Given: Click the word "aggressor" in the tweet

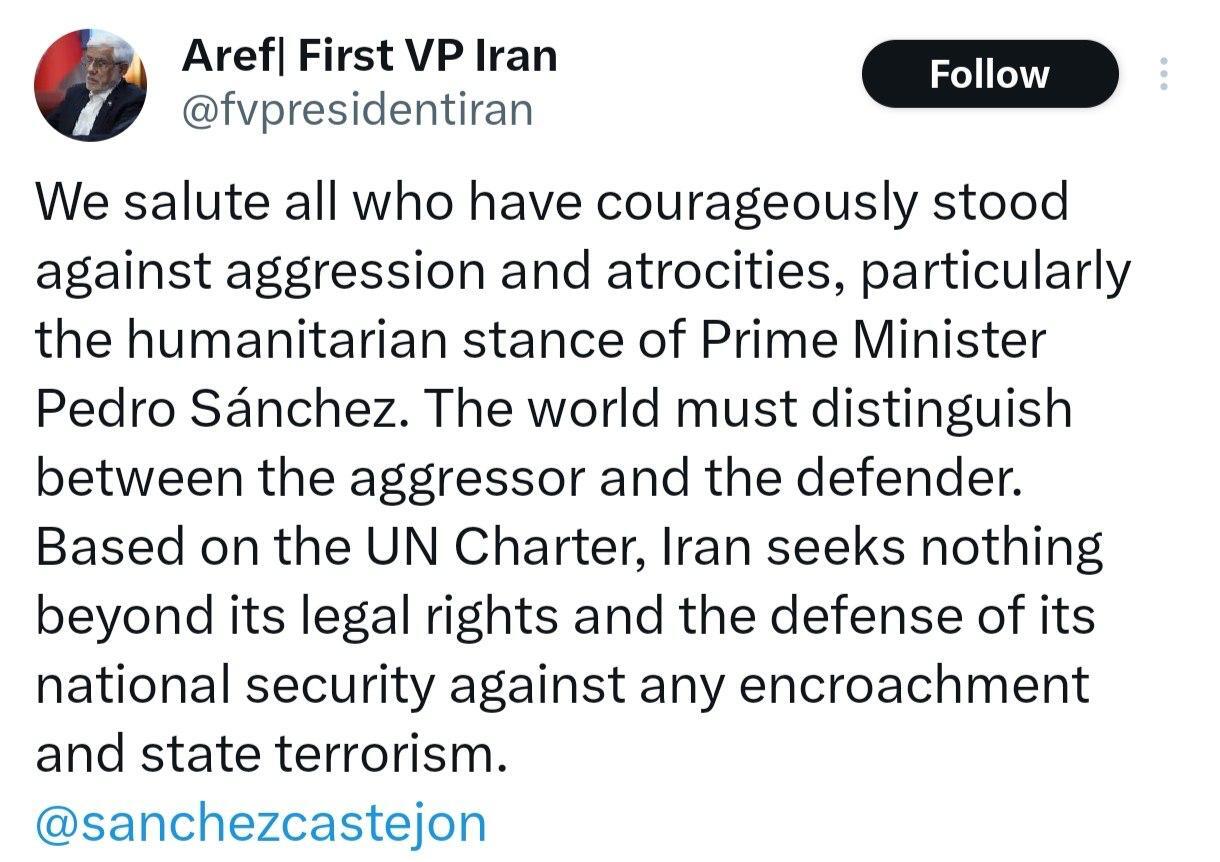Looking at the screenshot, I should point(465,478).
